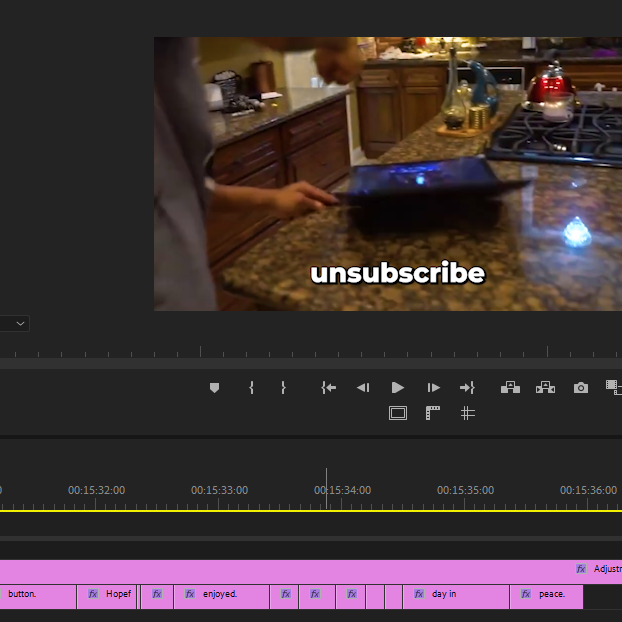Select the 'enjoyed.' caption clip
This screenshot has width=622, height=622.
(x=222, y=596)
